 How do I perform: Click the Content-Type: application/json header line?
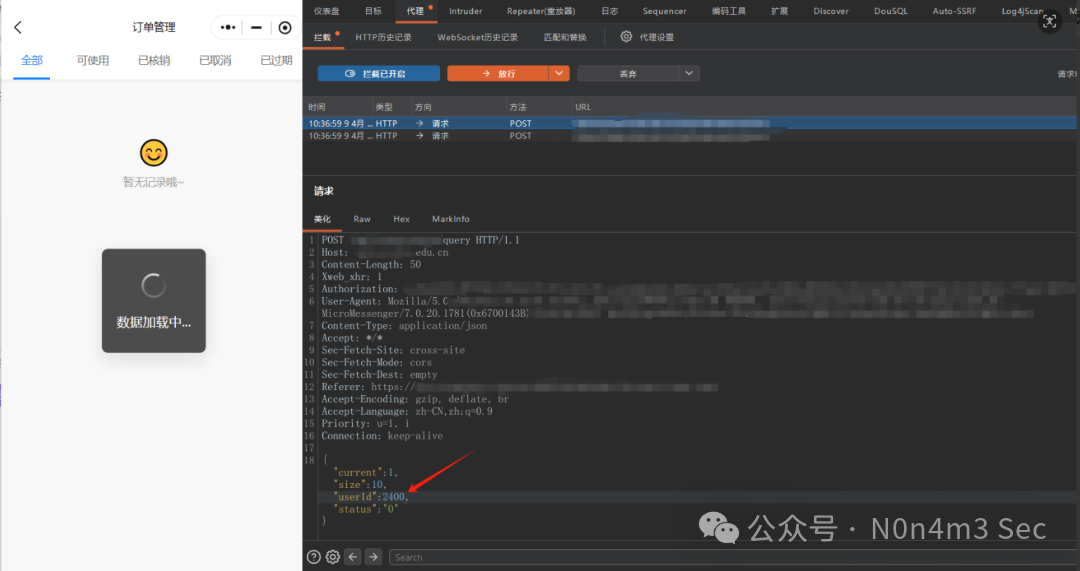[404, 326]
